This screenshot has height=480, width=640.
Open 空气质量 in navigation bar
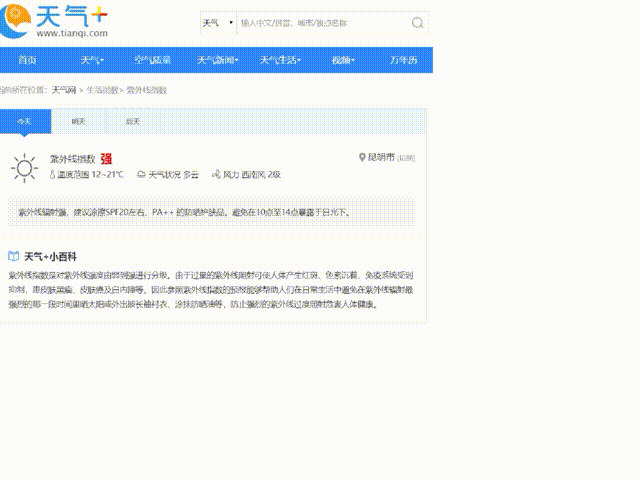coord(152,60)
